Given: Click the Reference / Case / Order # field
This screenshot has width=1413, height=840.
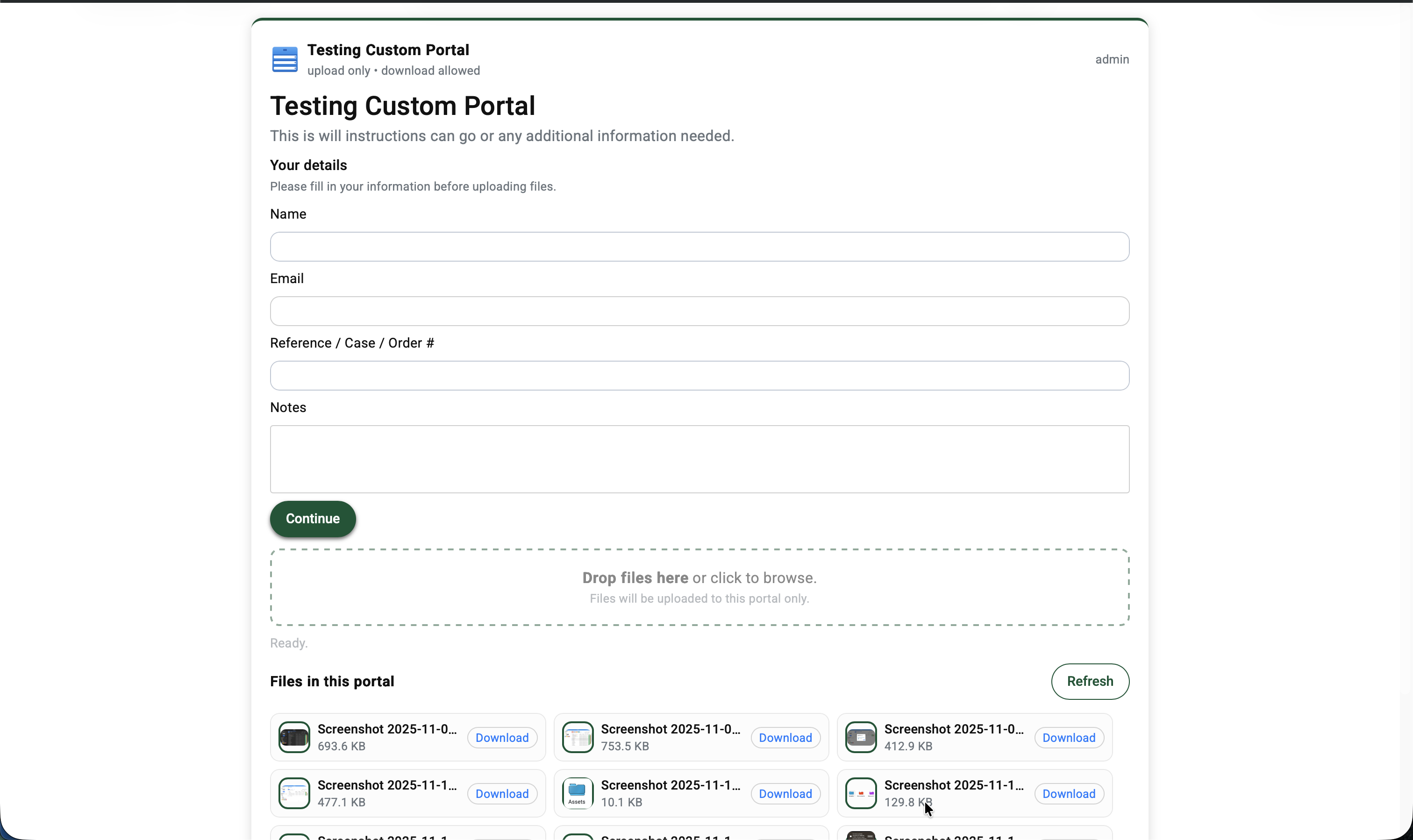Looking at the screenshot, I should (699, 375).
